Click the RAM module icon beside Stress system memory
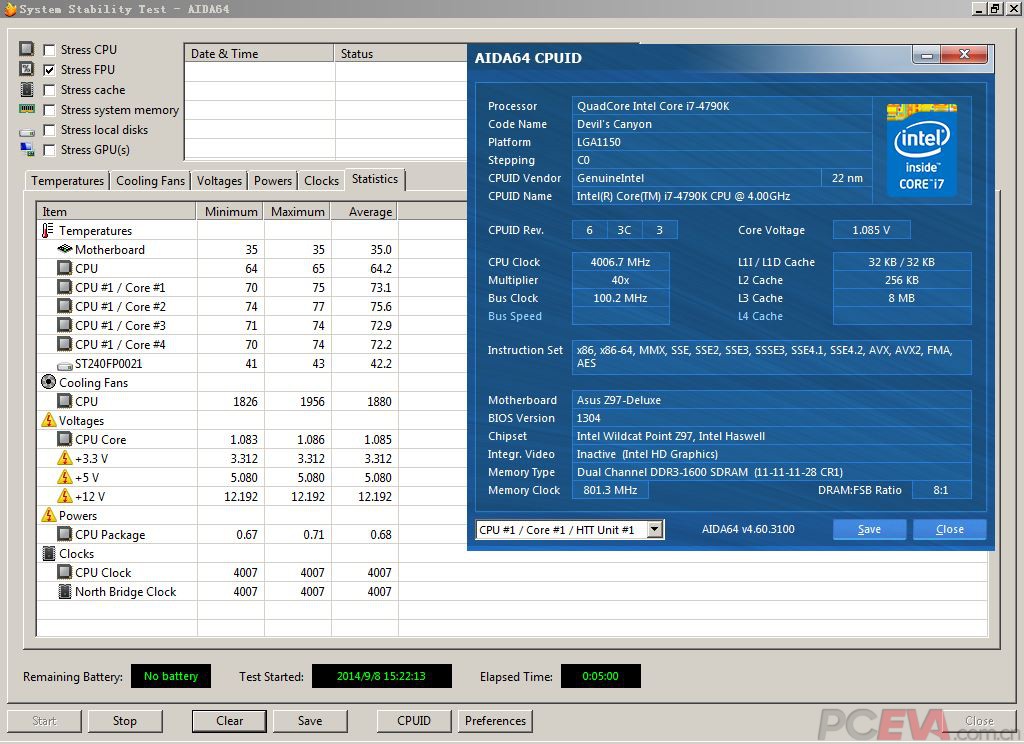Screen dimensions: 1024x744 tap(27, 109)
